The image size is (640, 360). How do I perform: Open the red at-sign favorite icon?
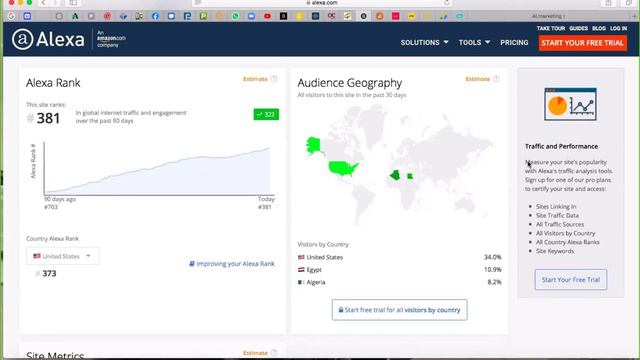coord(107,16)
